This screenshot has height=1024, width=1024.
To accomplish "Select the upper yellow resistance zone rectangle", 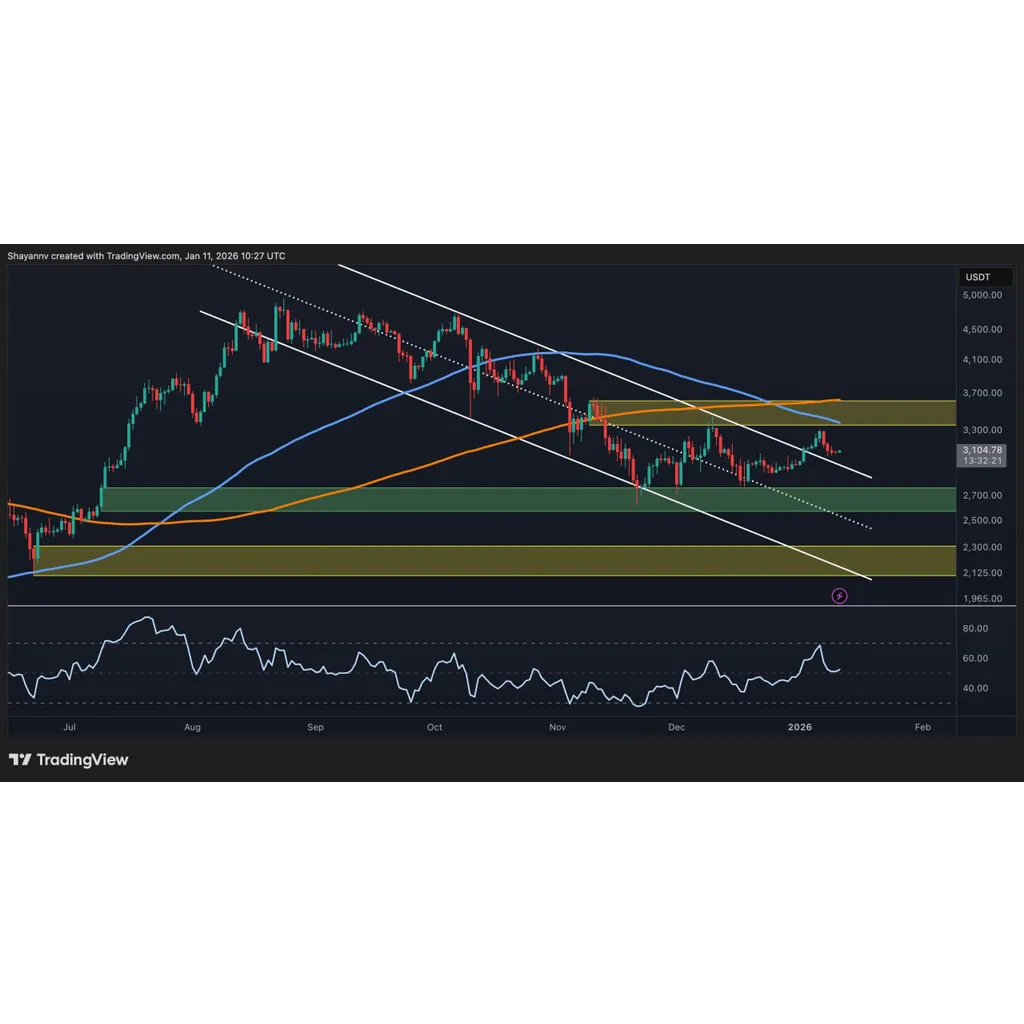I will point(772,413).
